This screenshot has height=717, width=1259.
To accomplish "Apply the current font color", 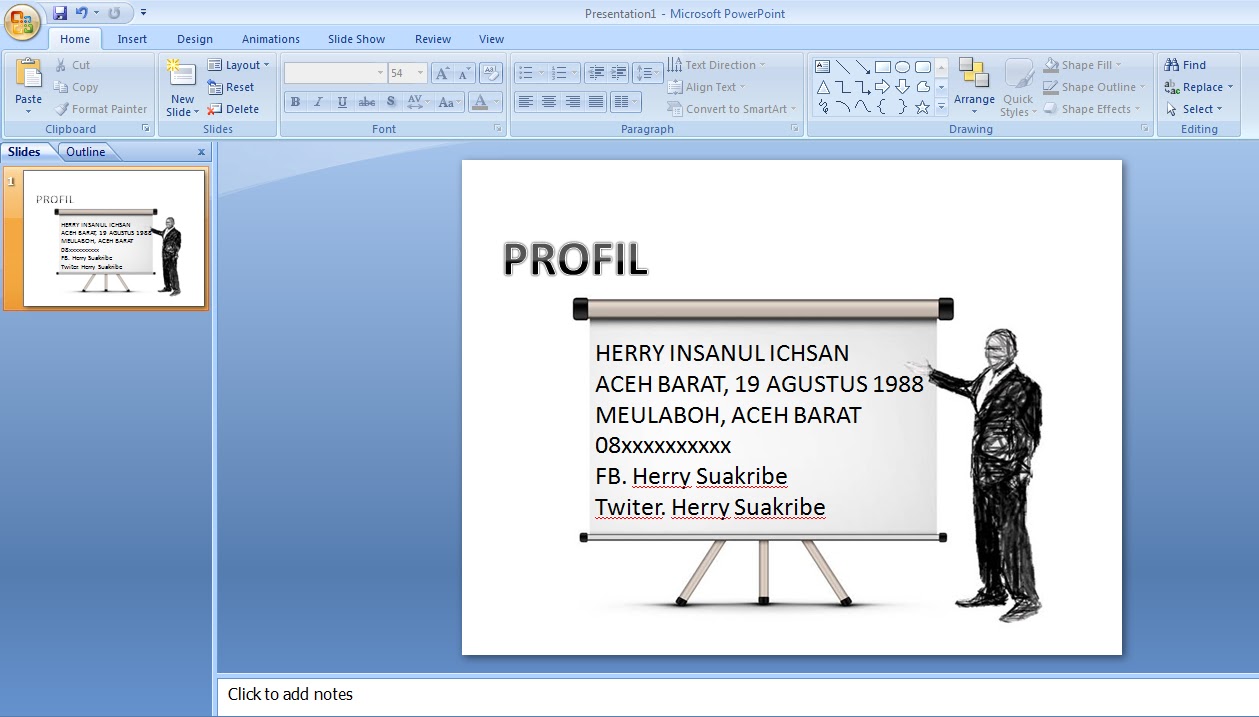I will pos(480,102).
